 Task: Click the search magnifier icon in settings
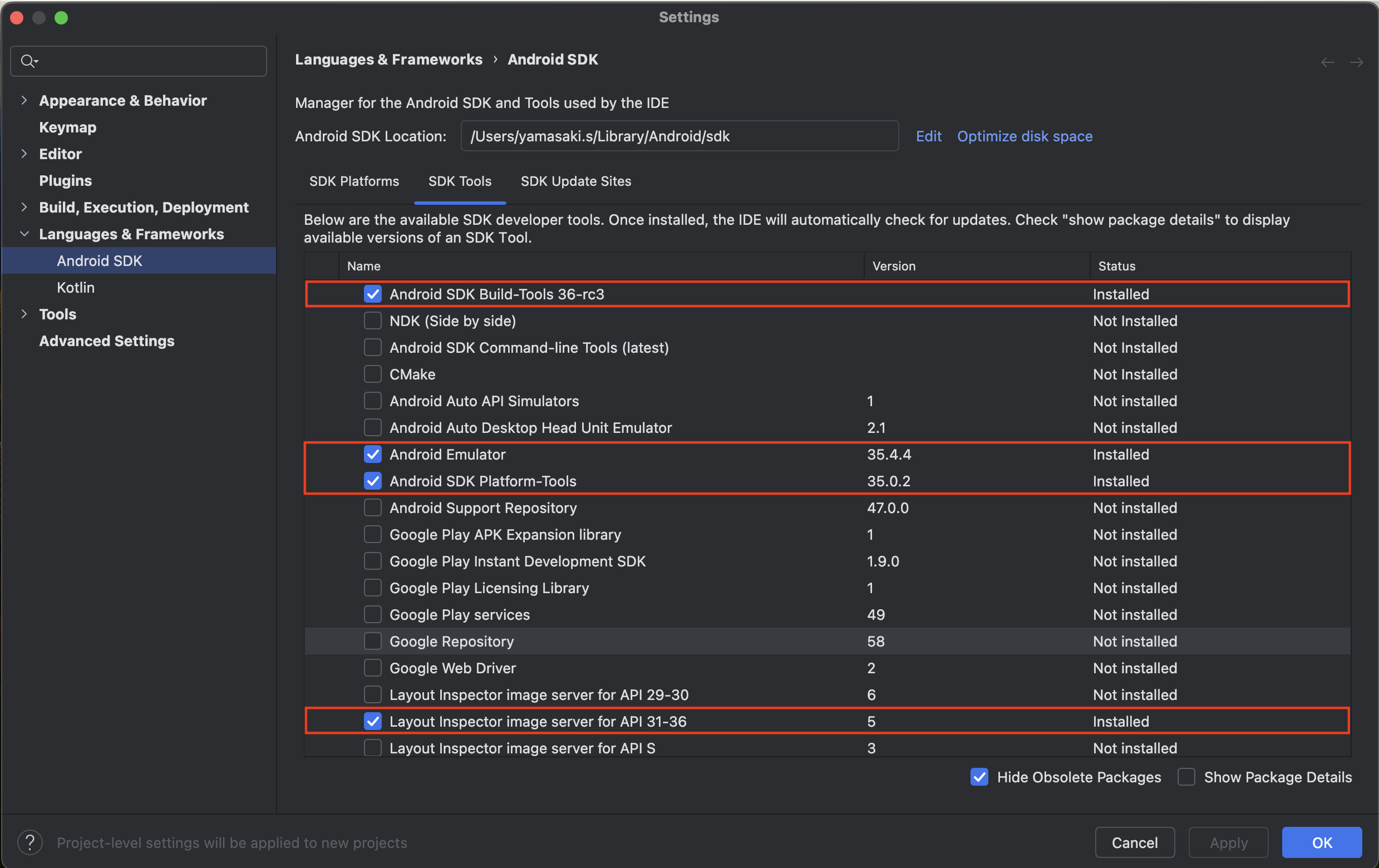(28, 61)
